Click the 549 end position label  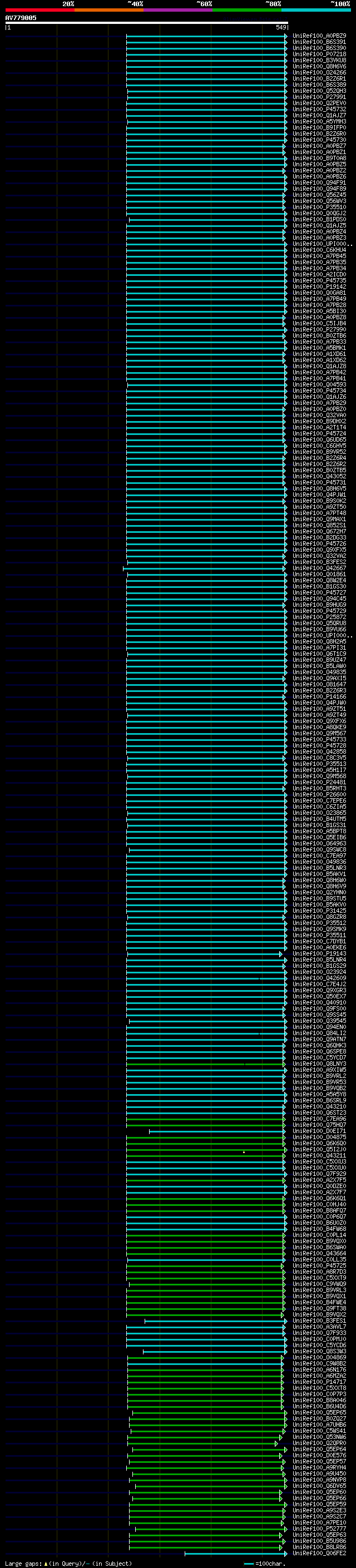coord(280,27)
